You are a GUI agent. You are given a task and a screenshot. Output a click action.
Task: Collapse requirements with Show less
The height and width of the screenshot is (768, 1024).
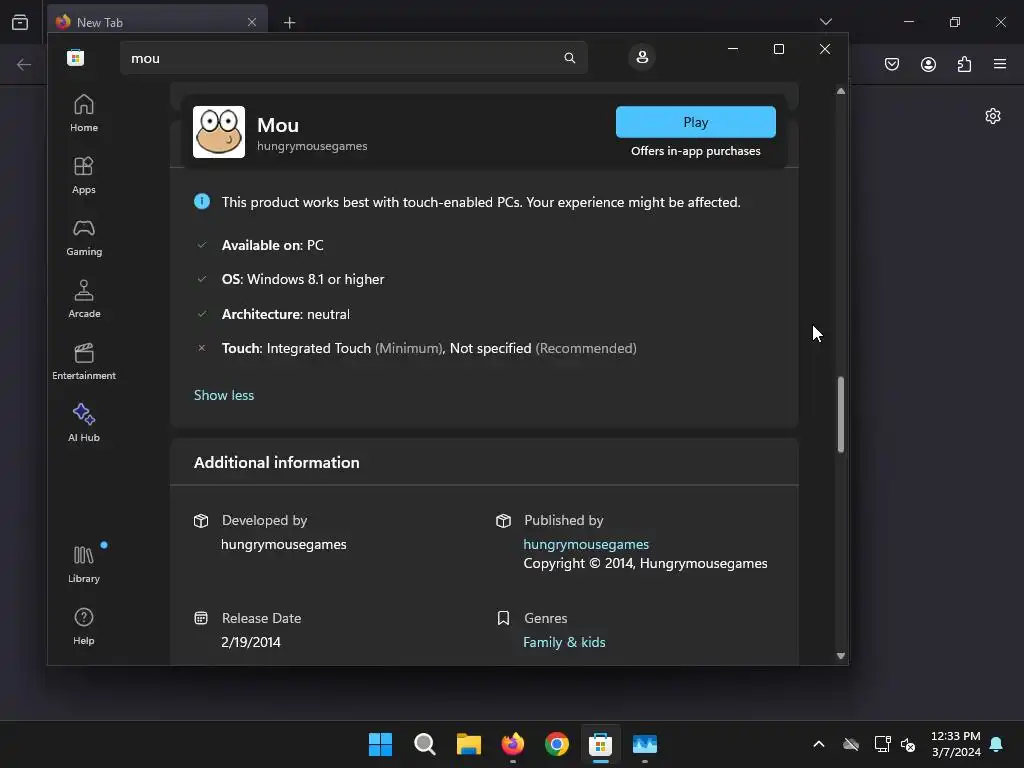(224, 395)
